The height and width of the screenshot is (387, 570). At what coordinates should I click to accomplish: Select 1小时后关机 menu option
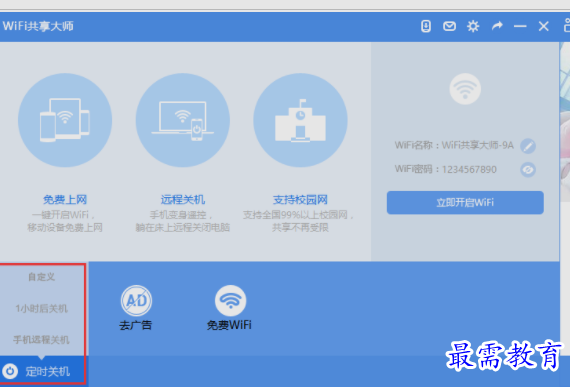[x=42, y=309]
